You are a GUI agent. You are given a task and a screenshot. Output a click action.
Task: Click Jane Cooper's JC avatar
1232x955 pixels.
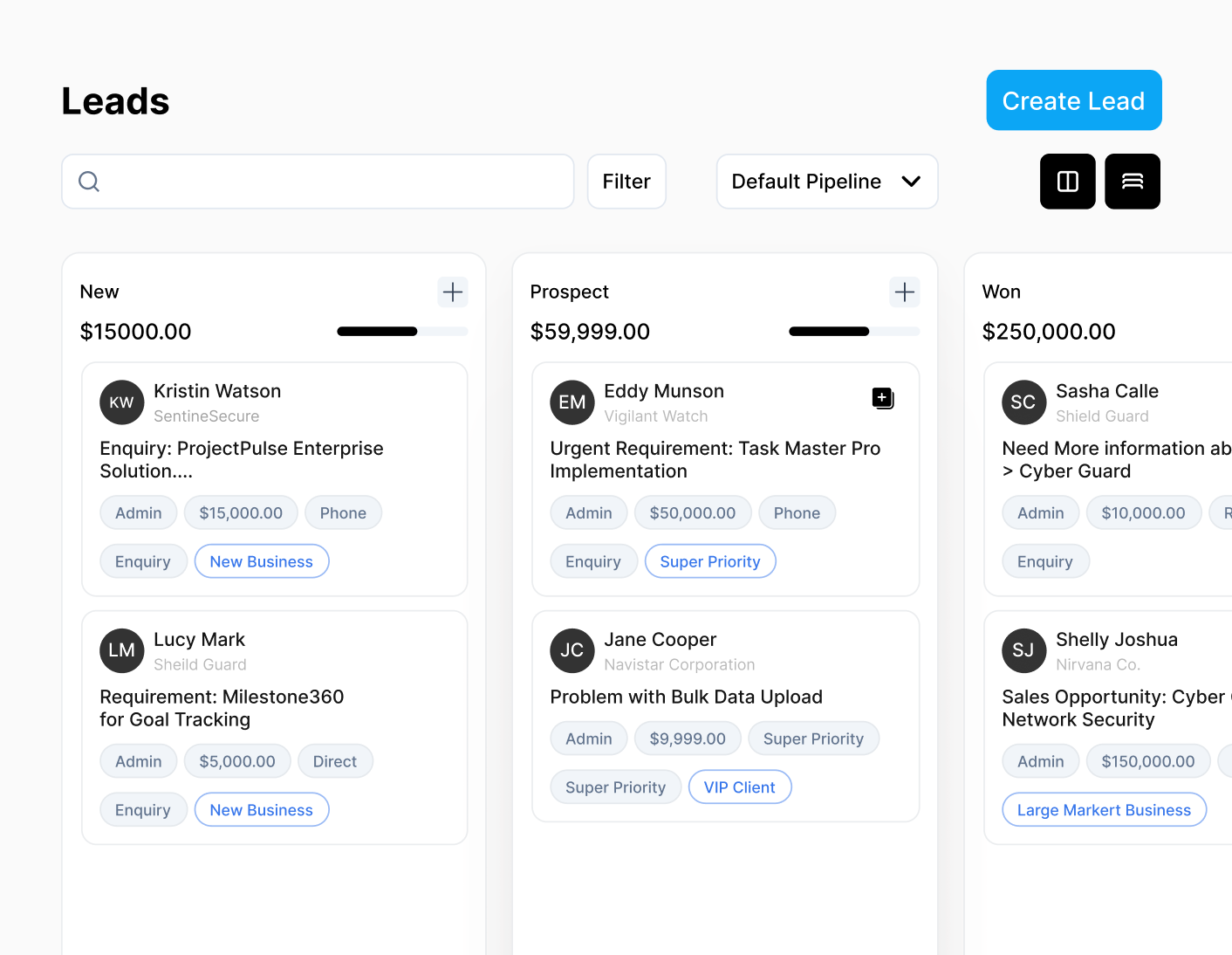[x=572, y=650]
